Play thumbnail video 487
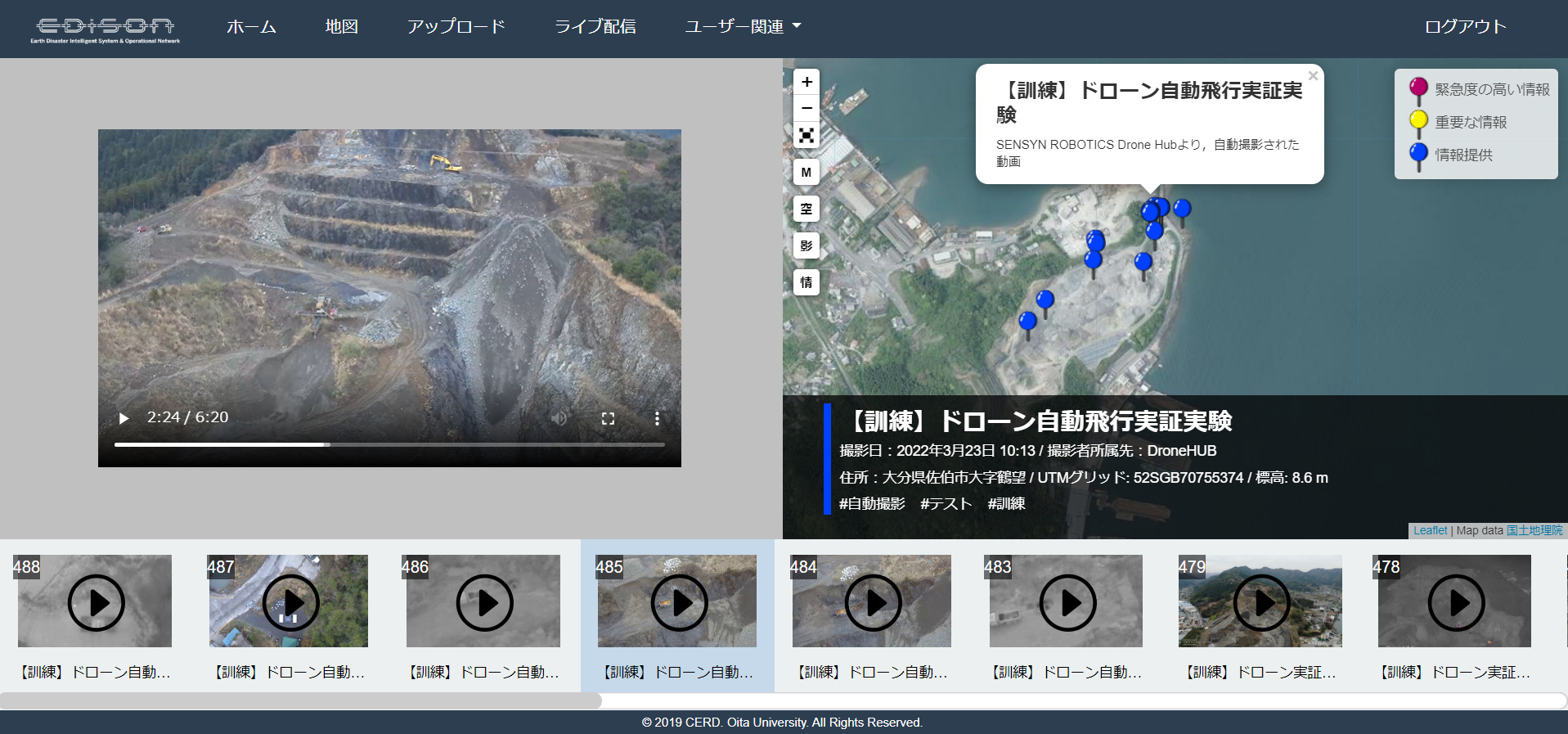 coord(290,602)
